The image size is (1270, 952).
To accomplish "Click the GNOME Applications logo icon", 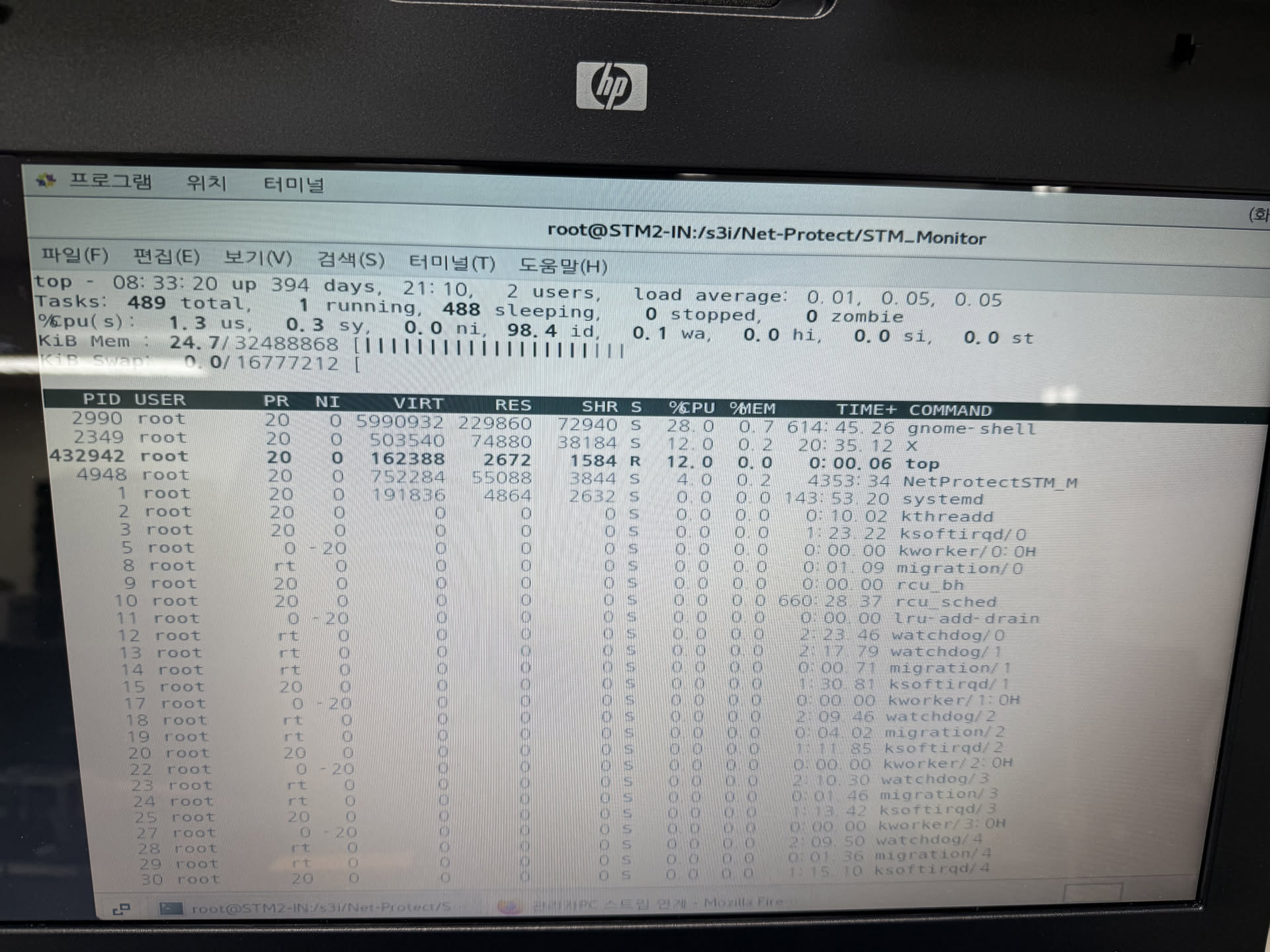I will coord(46,180).
